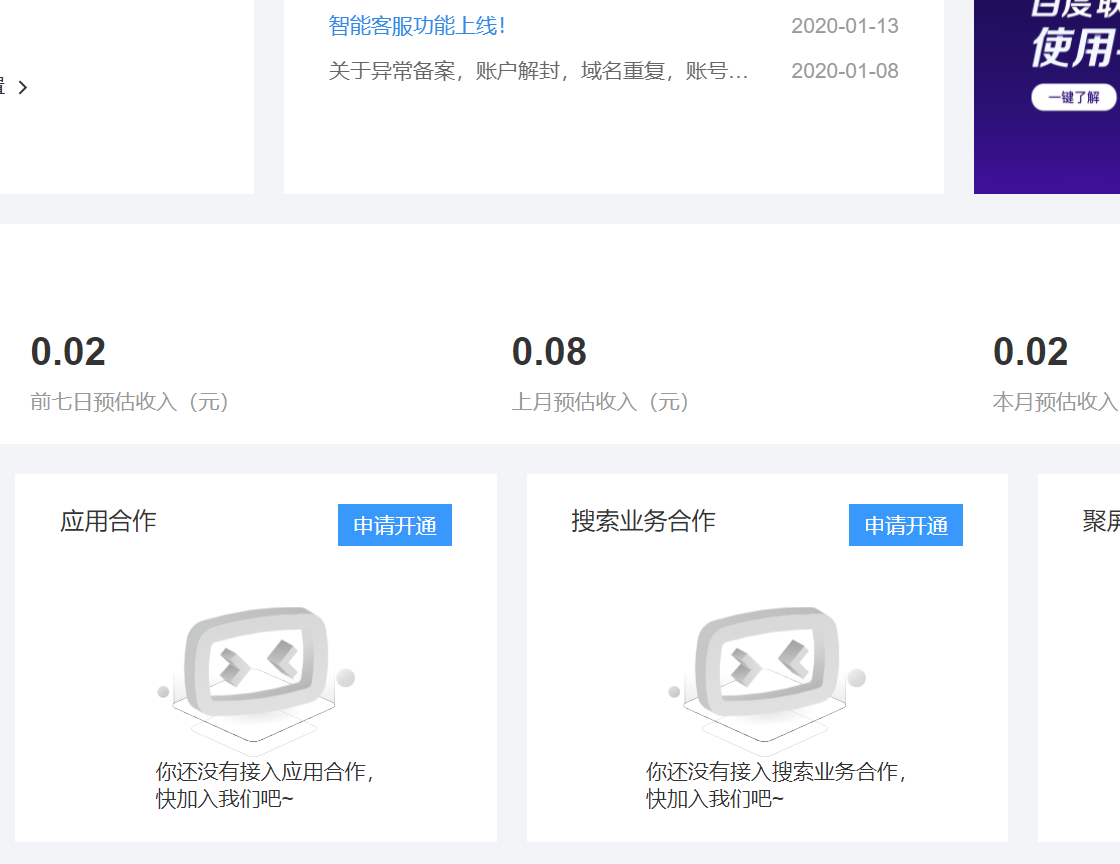Click the 前七日预估收入（元）label
Image resolution: width=1120 pixels, height=864 pixels.
pyautogui.click(x=130, y=402)
